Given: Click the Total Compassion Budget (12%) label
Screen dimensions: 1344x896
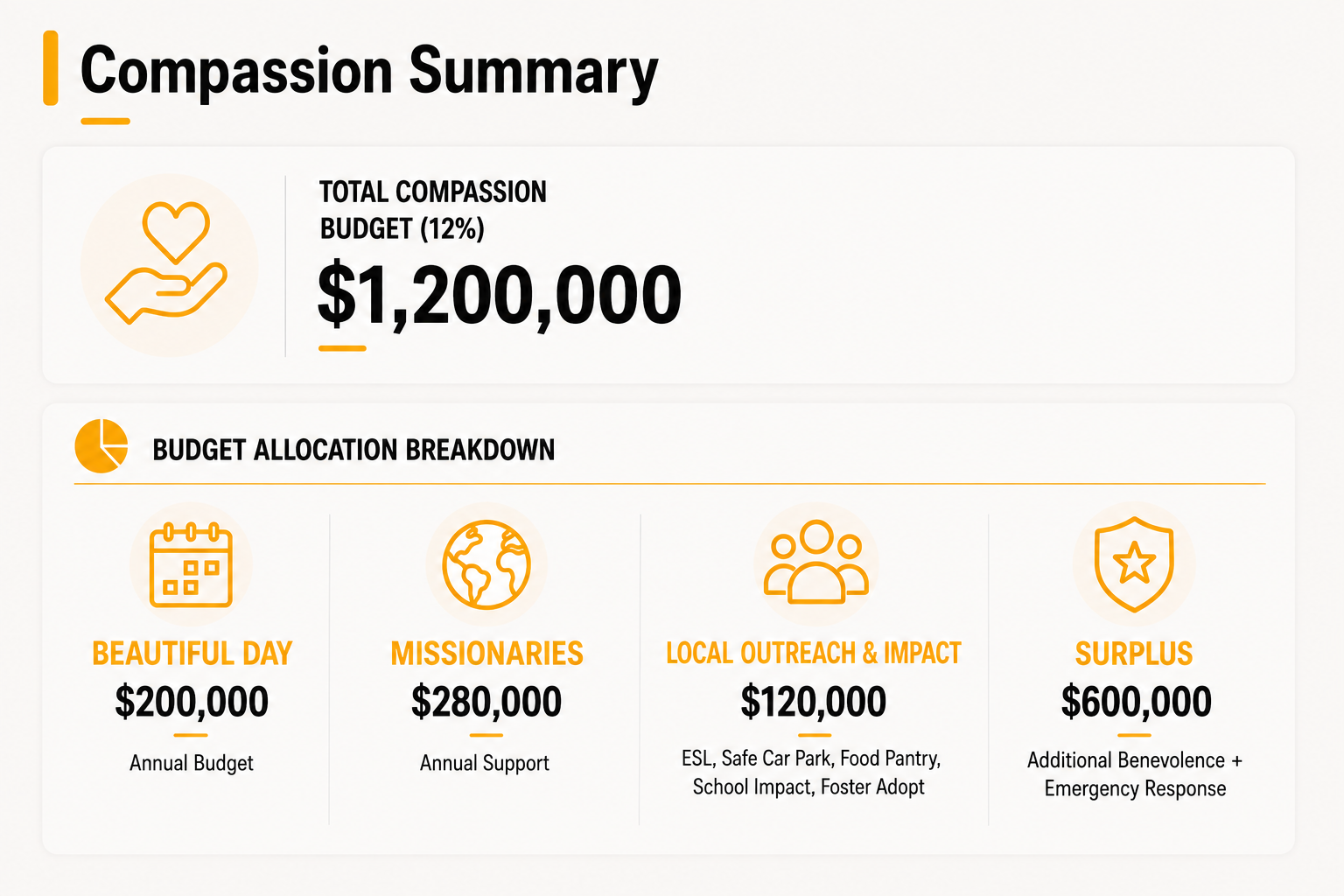Looking at the screenshot, I should (433, 210).
